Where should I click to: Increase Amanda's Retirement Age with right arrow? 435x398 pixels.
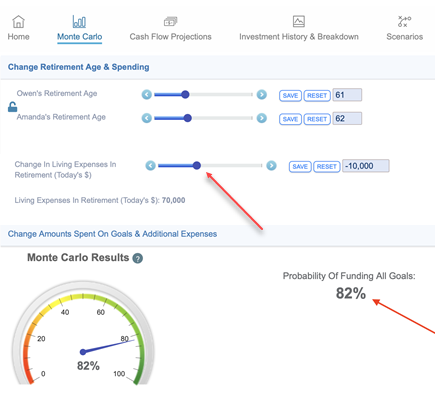point(262,118)
